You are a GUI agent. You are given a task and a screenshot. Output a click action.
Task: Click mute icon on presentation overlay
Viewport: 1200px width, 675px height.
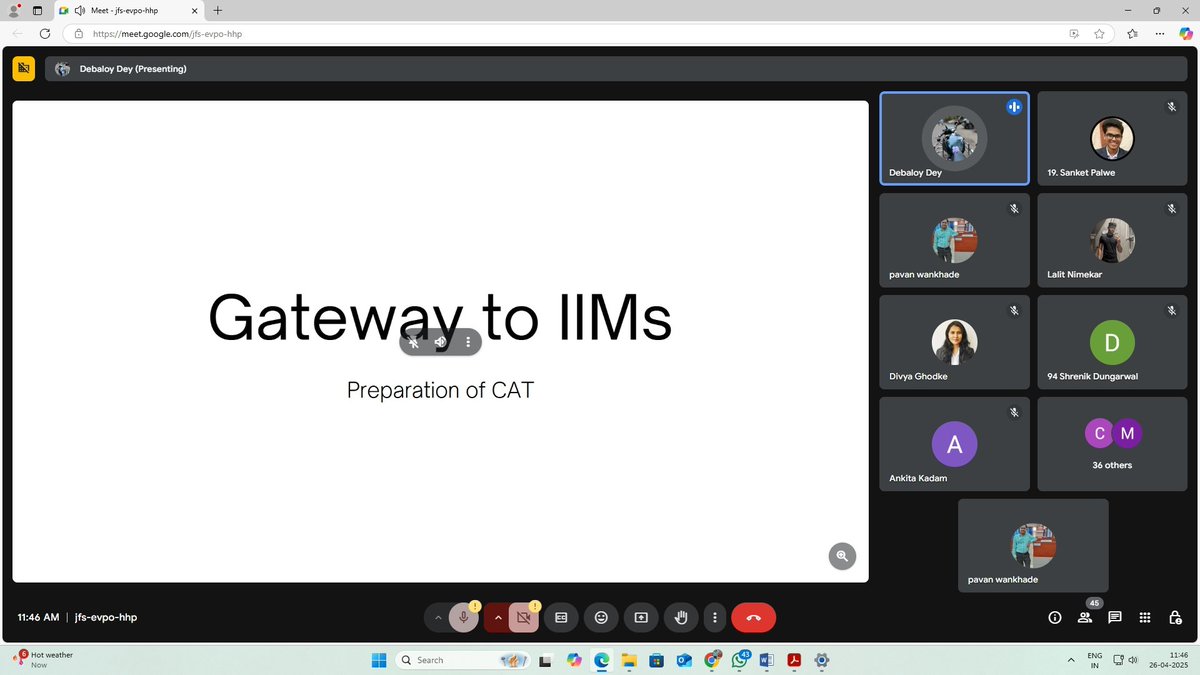coord(414,342)
